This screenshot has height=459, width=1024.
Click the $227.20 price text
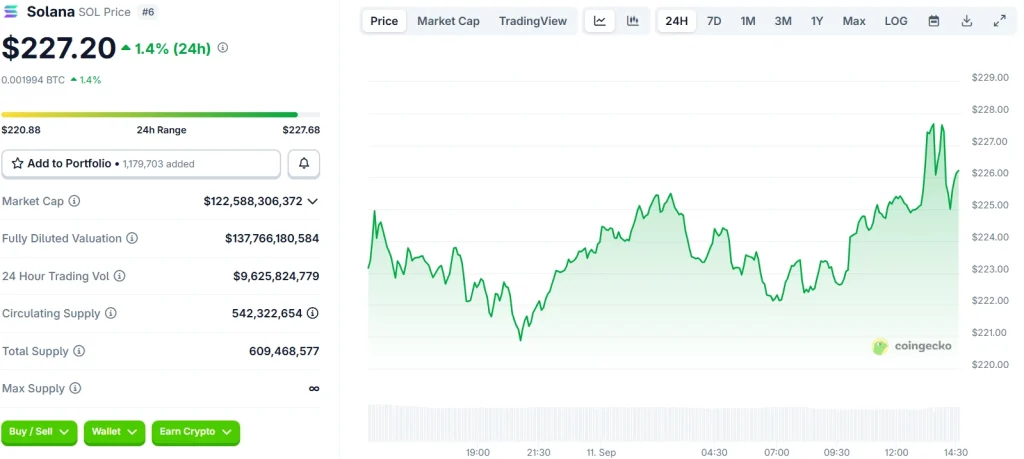[59, 48]
